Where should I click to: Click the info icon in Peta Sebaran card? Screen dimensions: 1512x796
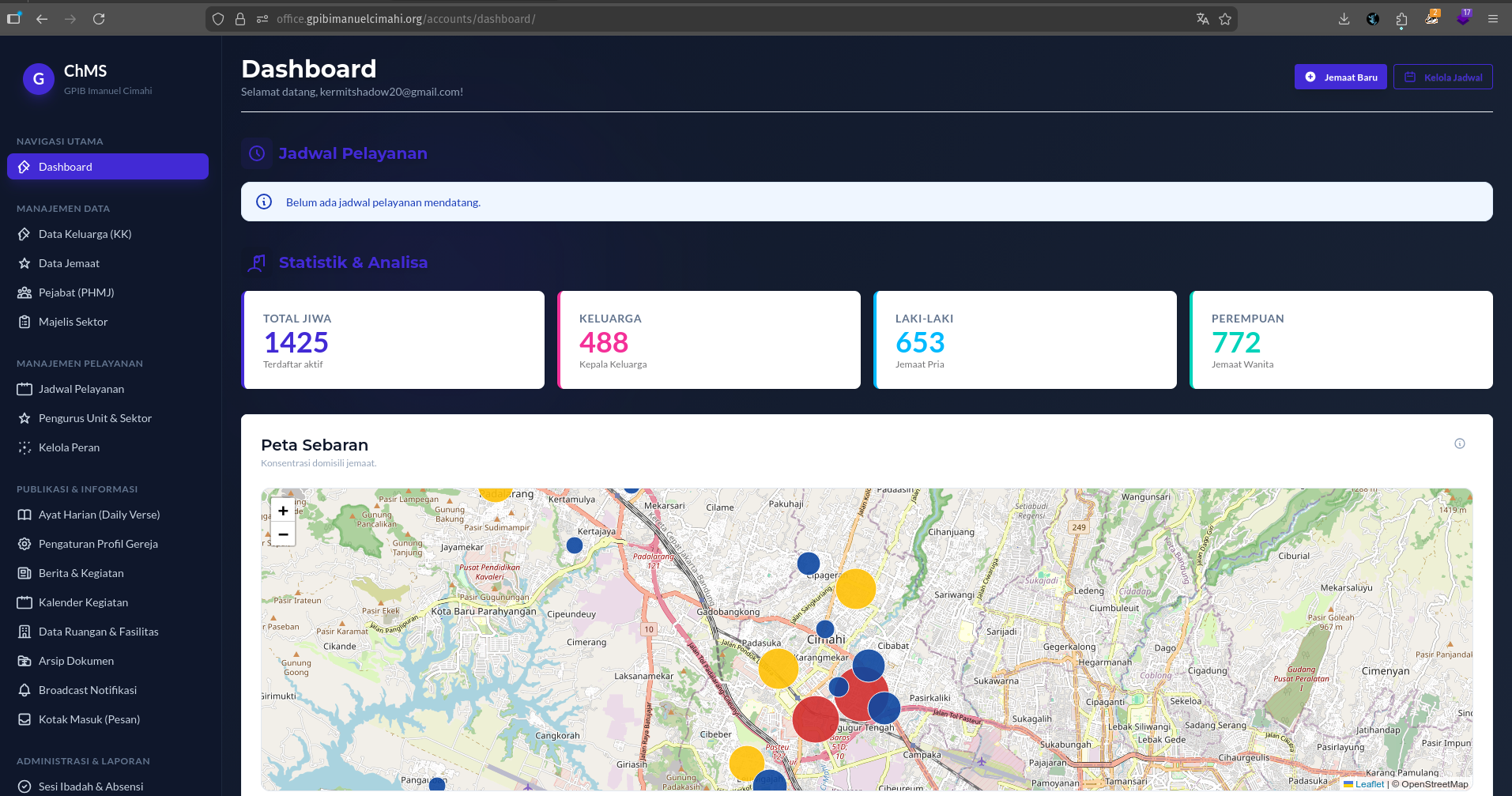[1459, 443]
